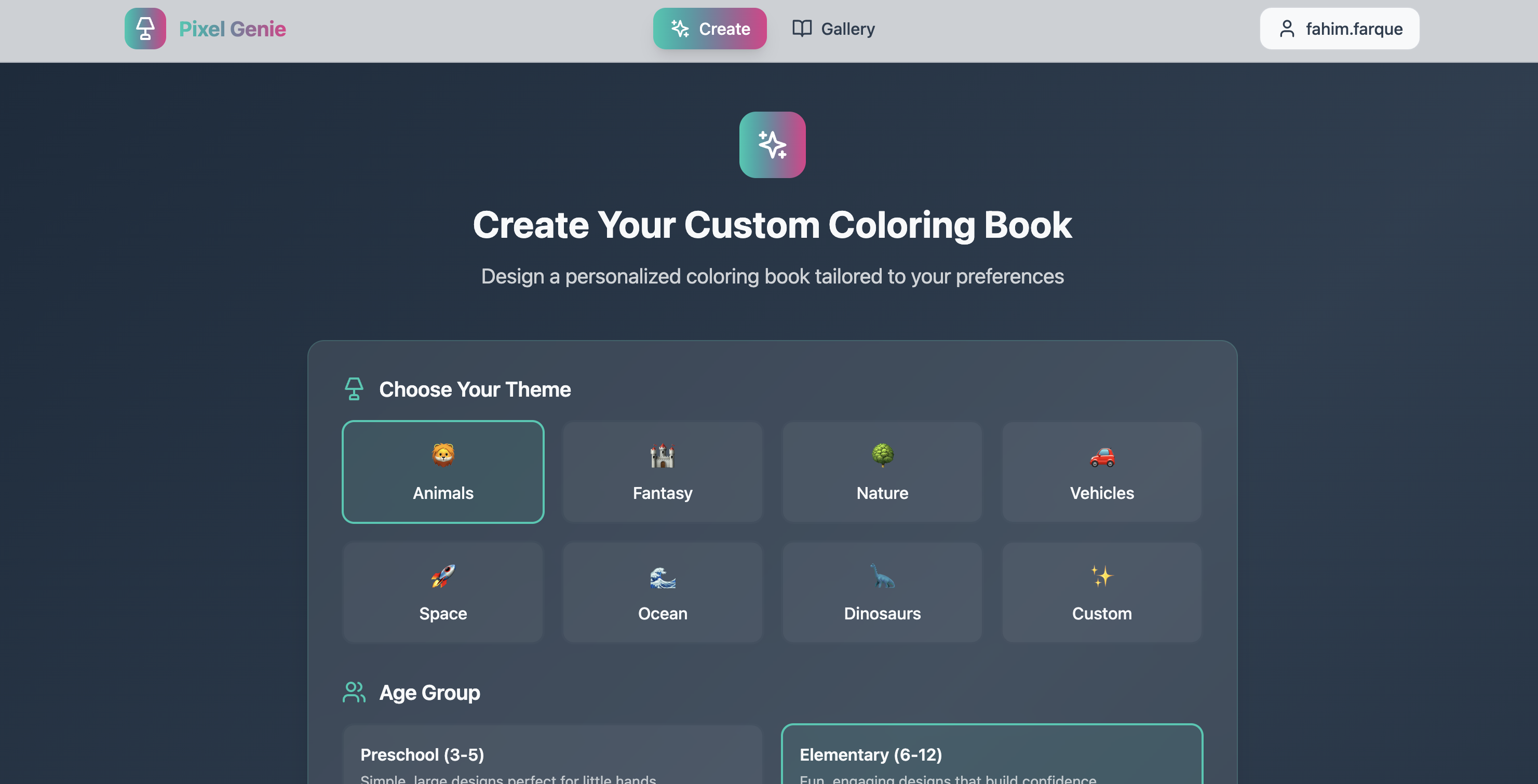Click the user profile icon beside fahim.farque

coord(1287,29)
